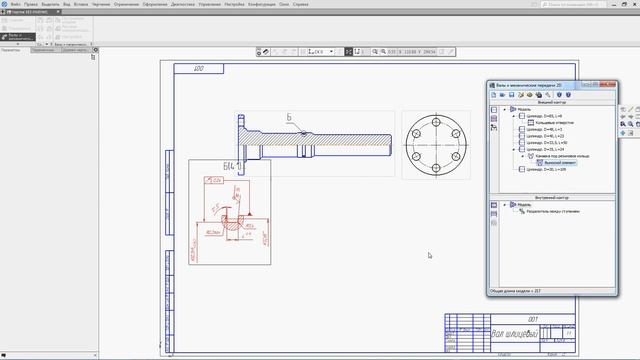The width and height of the screenshot is (640, 360).
Task: Click blue diamond icon in right floating toolbar
Action: 623,133
